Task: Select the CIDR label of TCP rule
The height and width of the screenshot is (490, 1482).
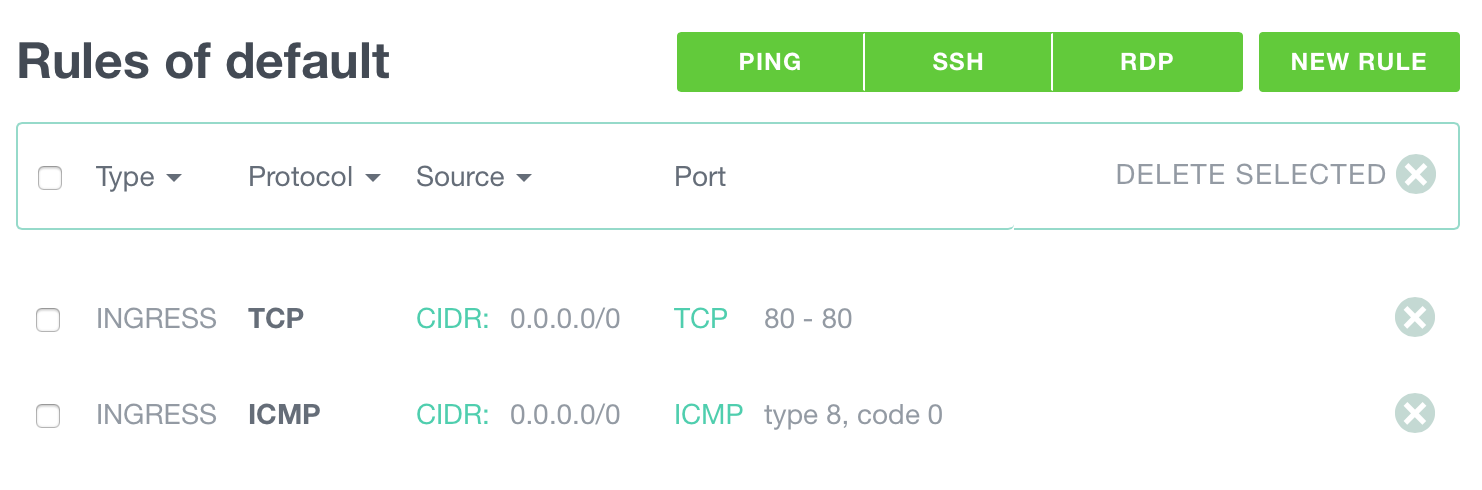Action: [453, 319]
